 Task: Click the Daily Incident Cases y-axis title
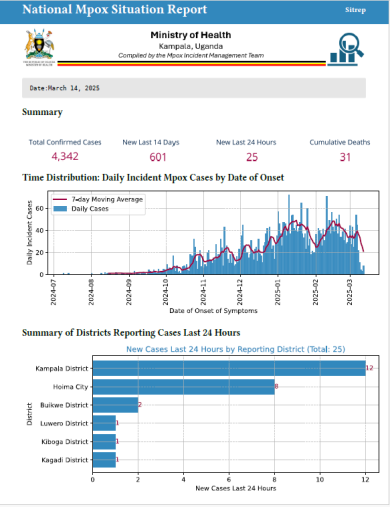coord(29,233)
